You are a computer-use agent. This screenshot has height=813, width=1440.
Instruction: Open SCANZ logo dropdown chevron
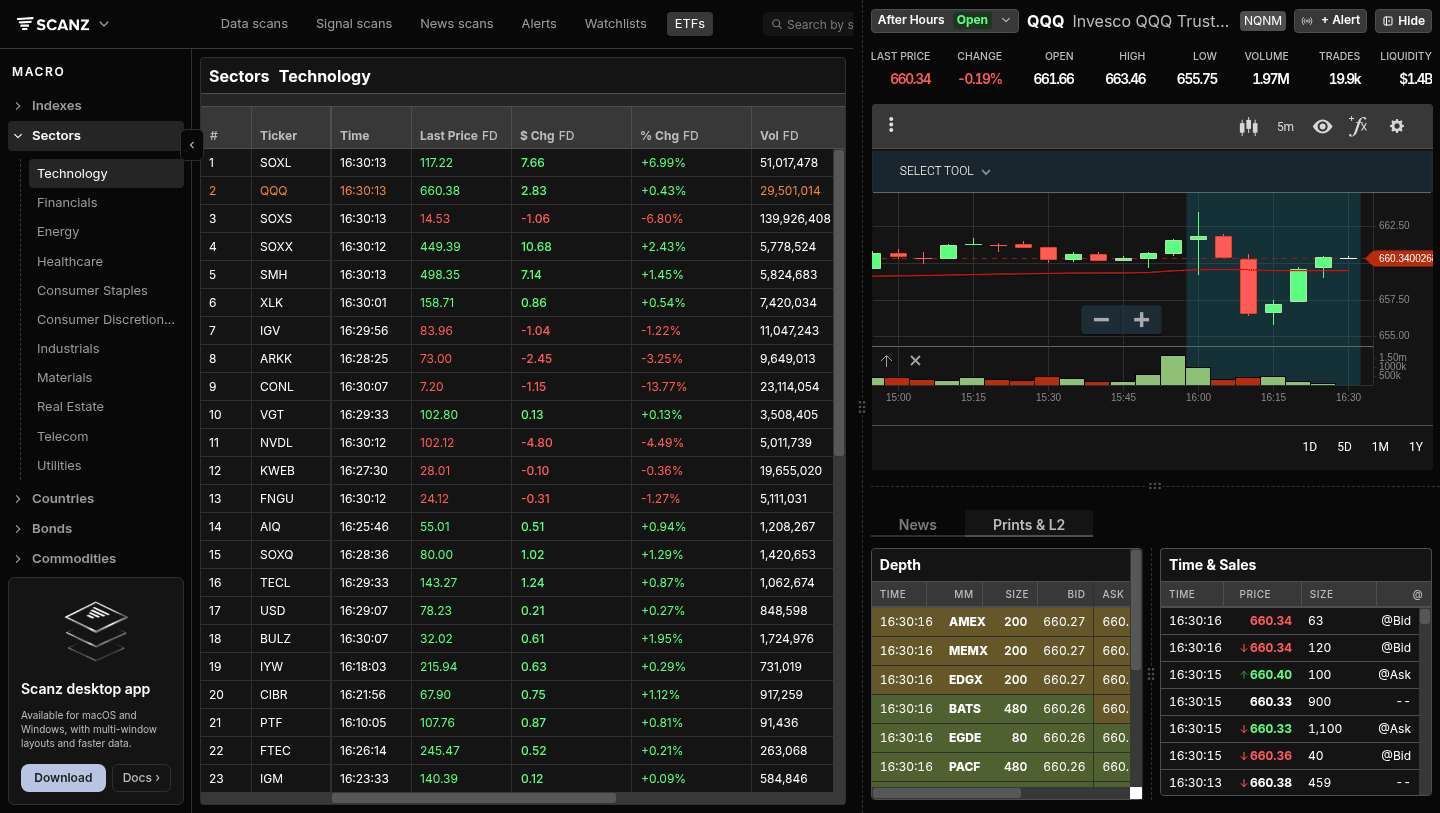click(x=105, y=24)
